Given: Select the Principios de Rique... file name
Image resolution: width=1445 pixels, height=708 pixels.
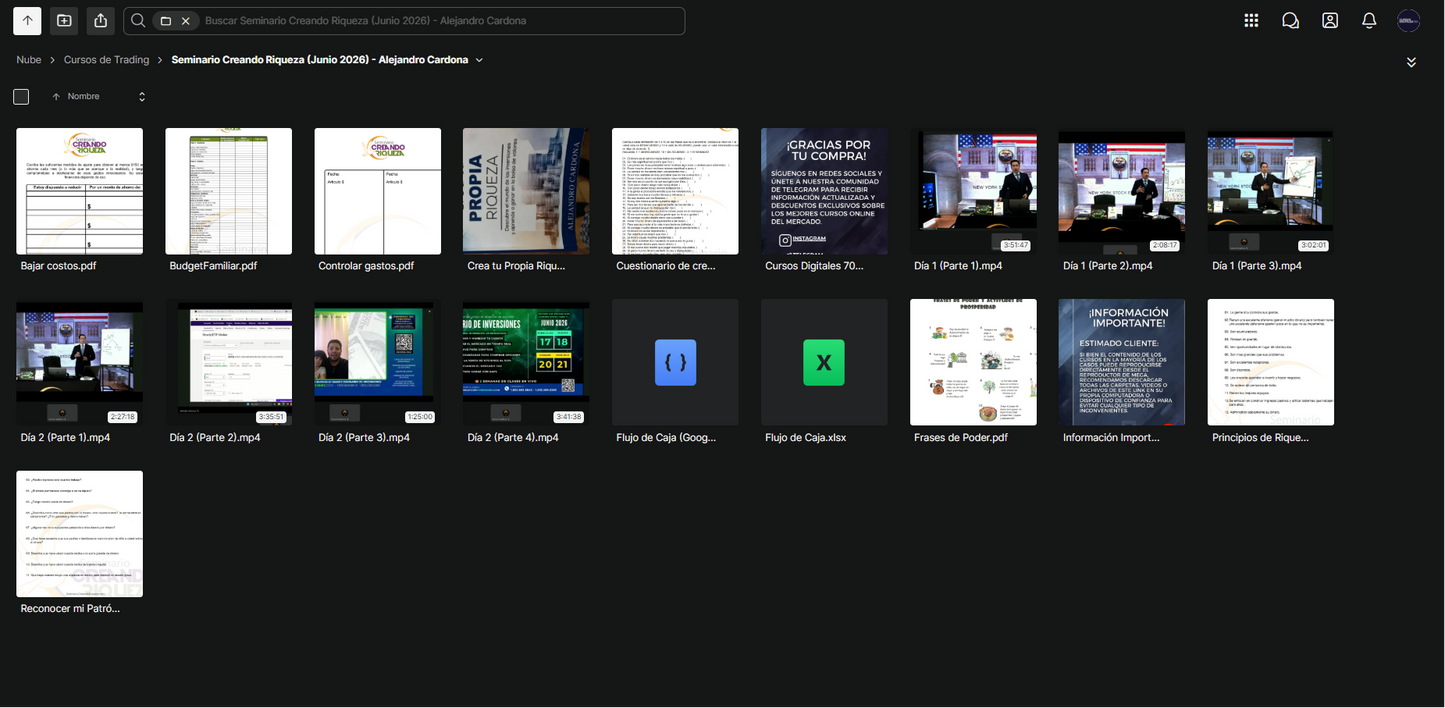Looking at the screenshot, I should tap(1260, 437).
